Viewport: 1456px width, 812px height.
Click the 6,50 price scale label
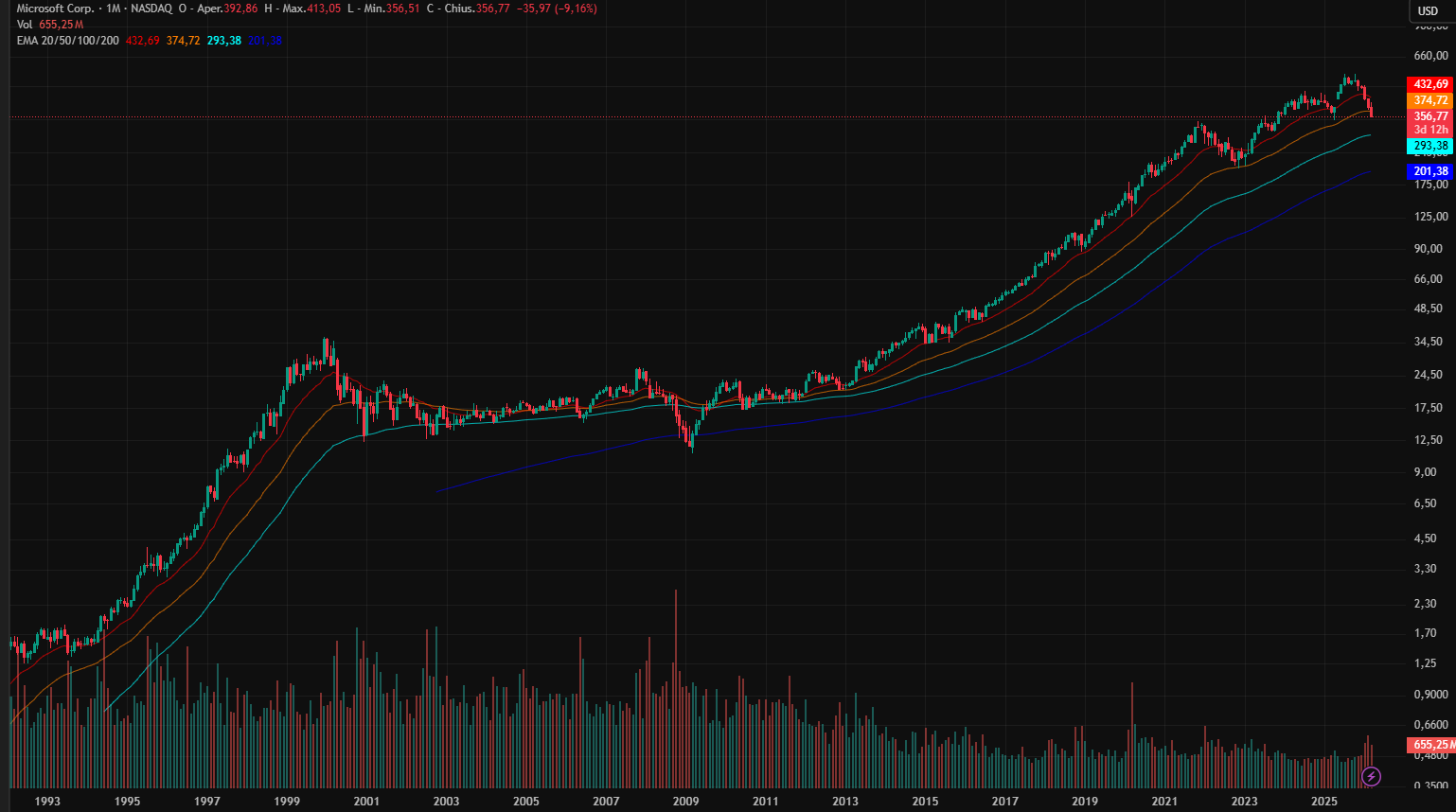(x=1426, y=503)
